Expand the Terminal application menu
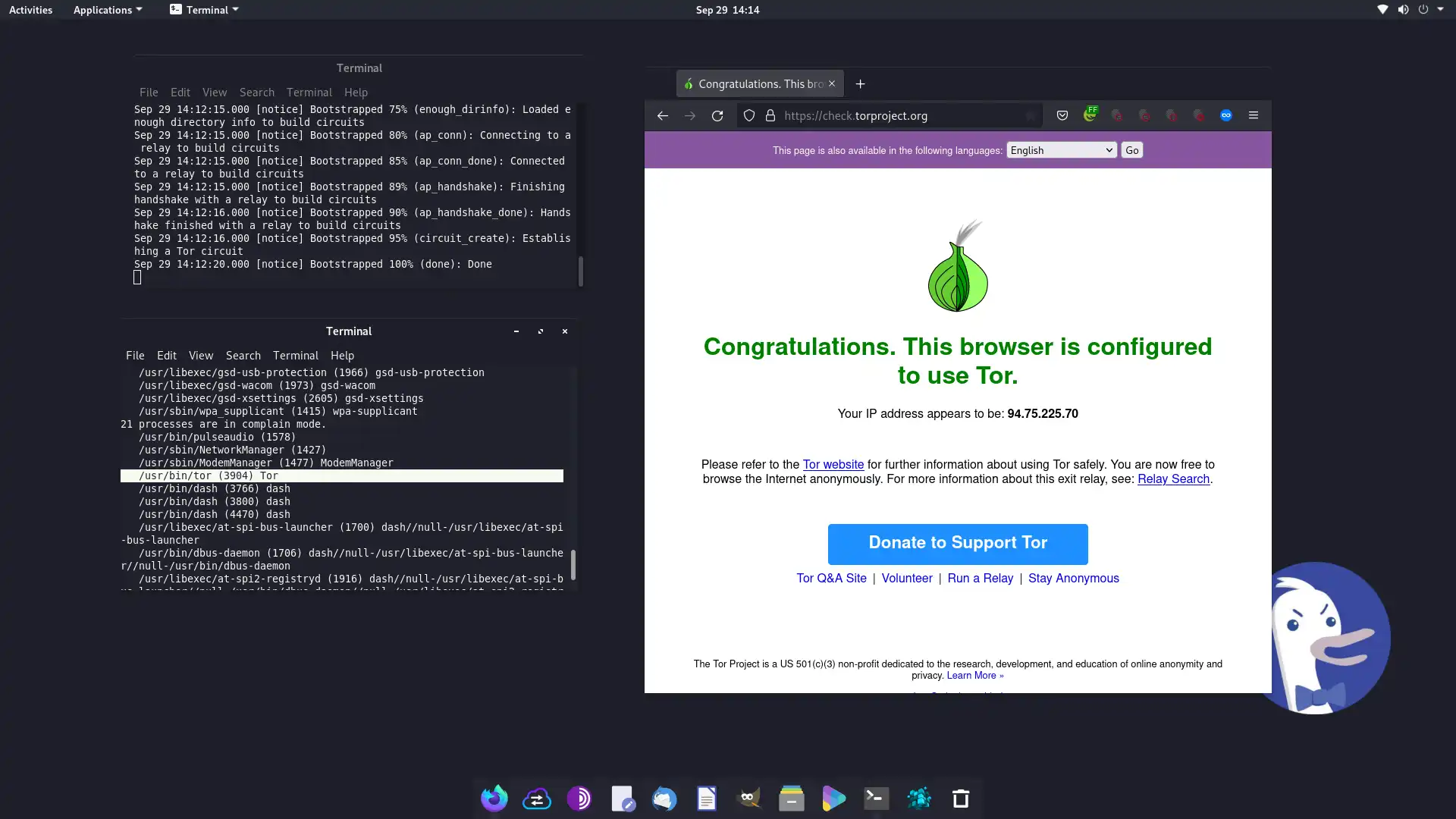This screenshot has height=819, width=1456. coord(203,9)
